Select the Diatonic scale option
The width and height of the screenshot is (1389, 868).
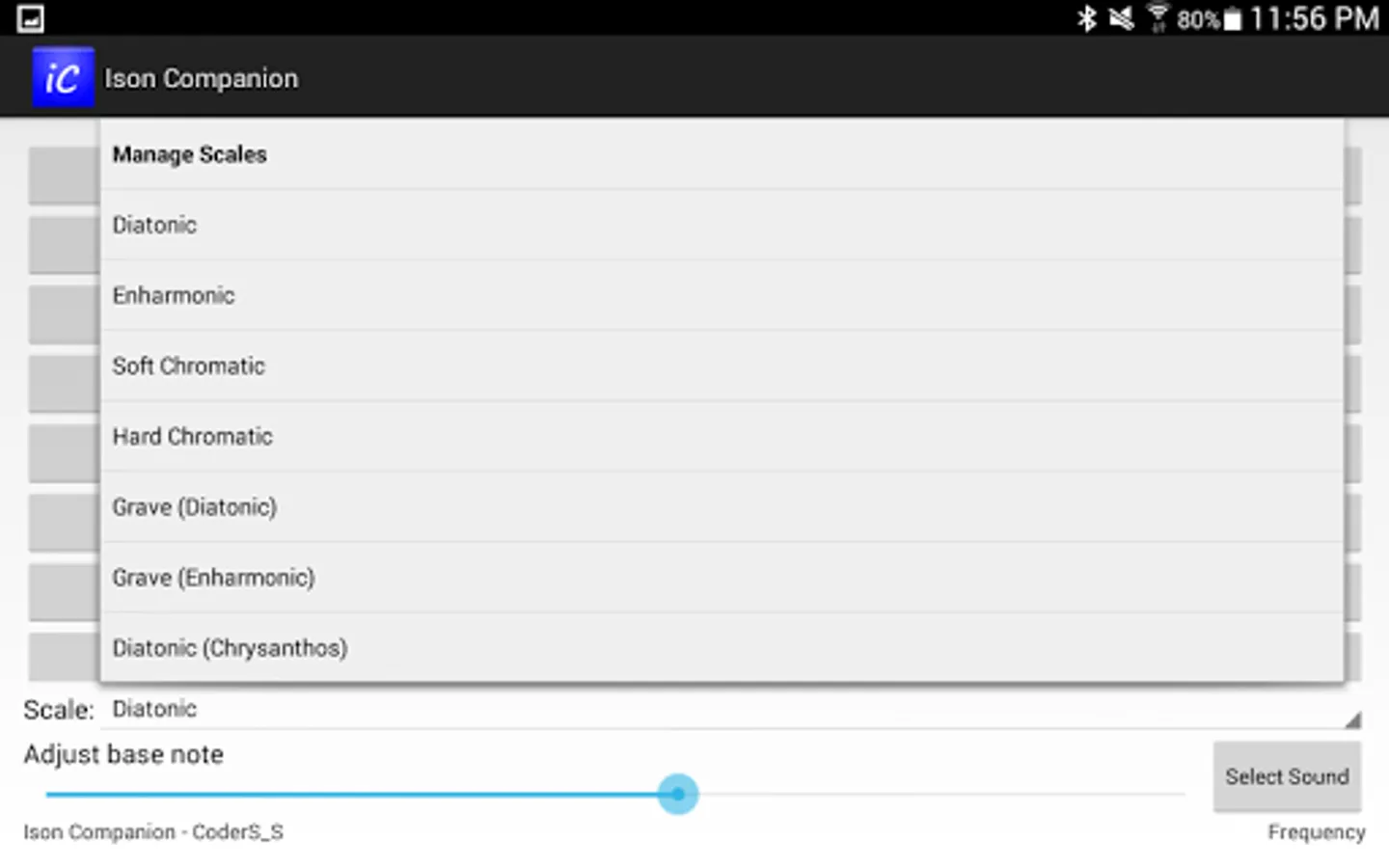pyautogui.click(x=722, y=225)
